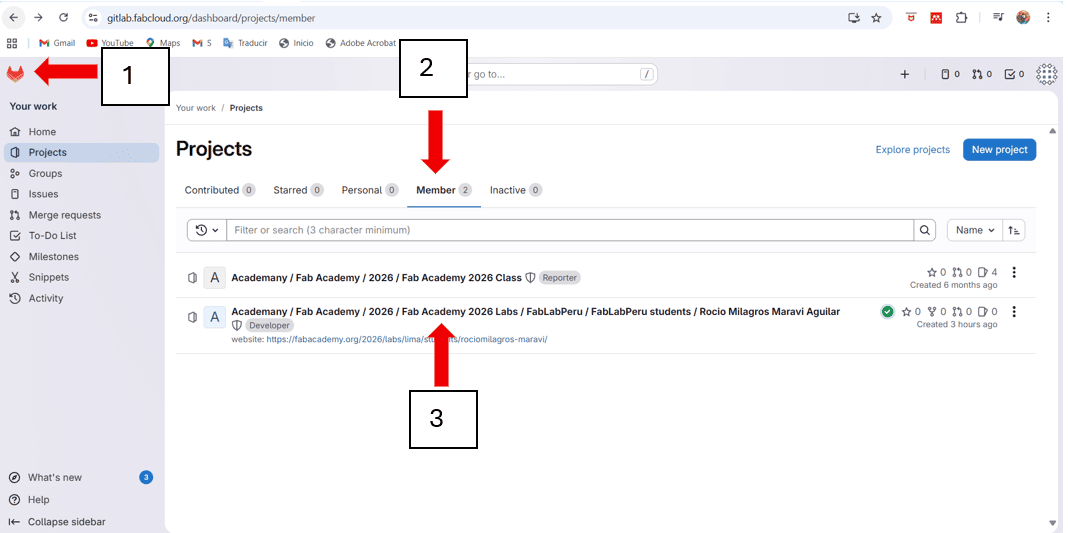This screenshot has width=1068, height=533.
Task: Click issues count 4 on Class project
Action: pos(988,273)
